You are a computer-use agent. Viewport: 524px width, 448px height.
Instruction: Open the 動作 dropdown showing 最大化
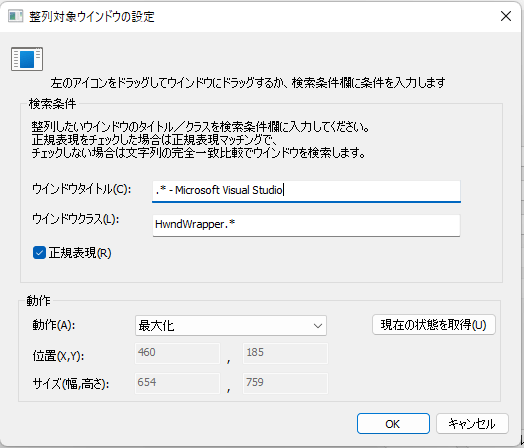coord(231,325)
